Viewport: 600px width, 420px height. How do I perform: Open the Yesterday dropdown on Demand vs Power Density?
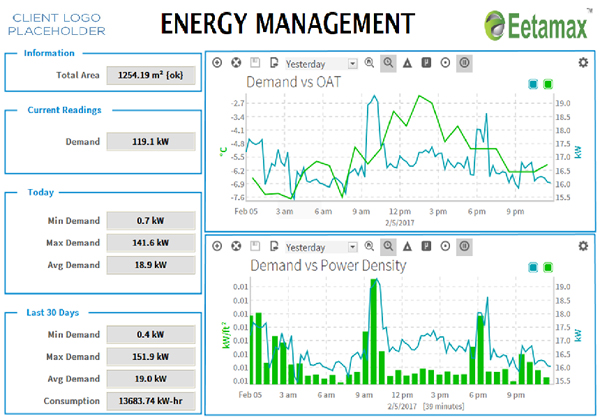(x=321, y=247)
